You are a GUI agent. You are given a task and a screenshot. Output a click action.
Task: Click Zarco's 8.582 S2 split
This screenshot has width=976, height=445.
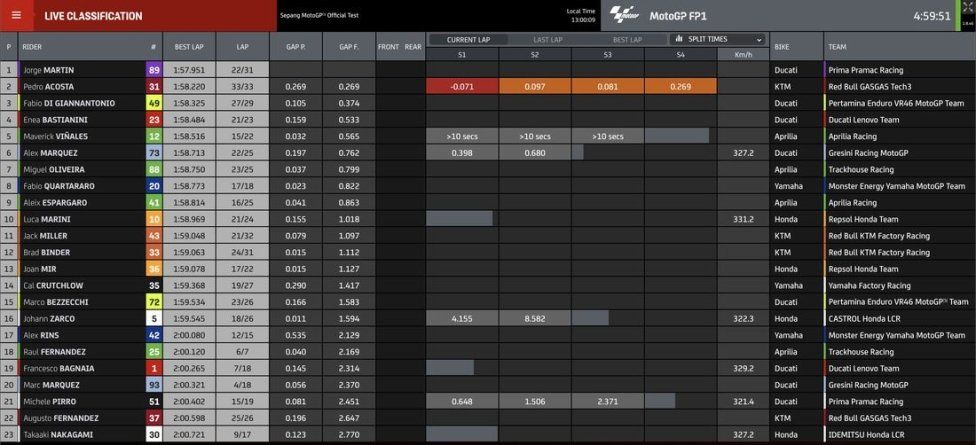pos(535,319)
